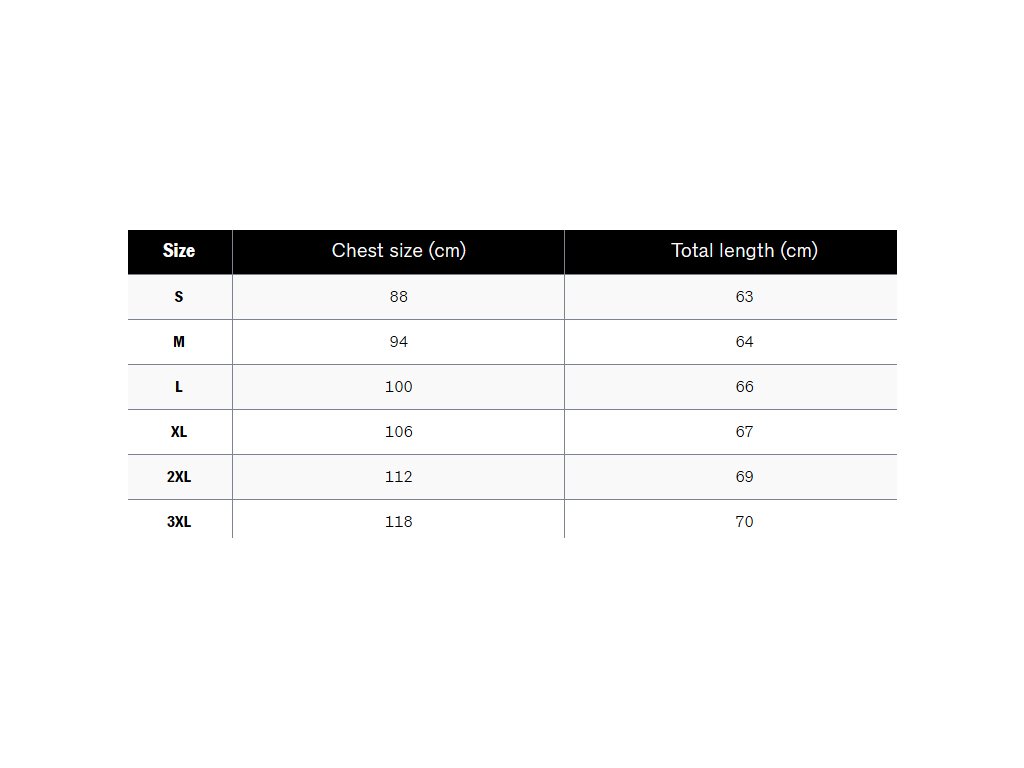This screenshot has height=768, width=1024.
Task: Select the 3XL size row label
Action: click(179, 522)
